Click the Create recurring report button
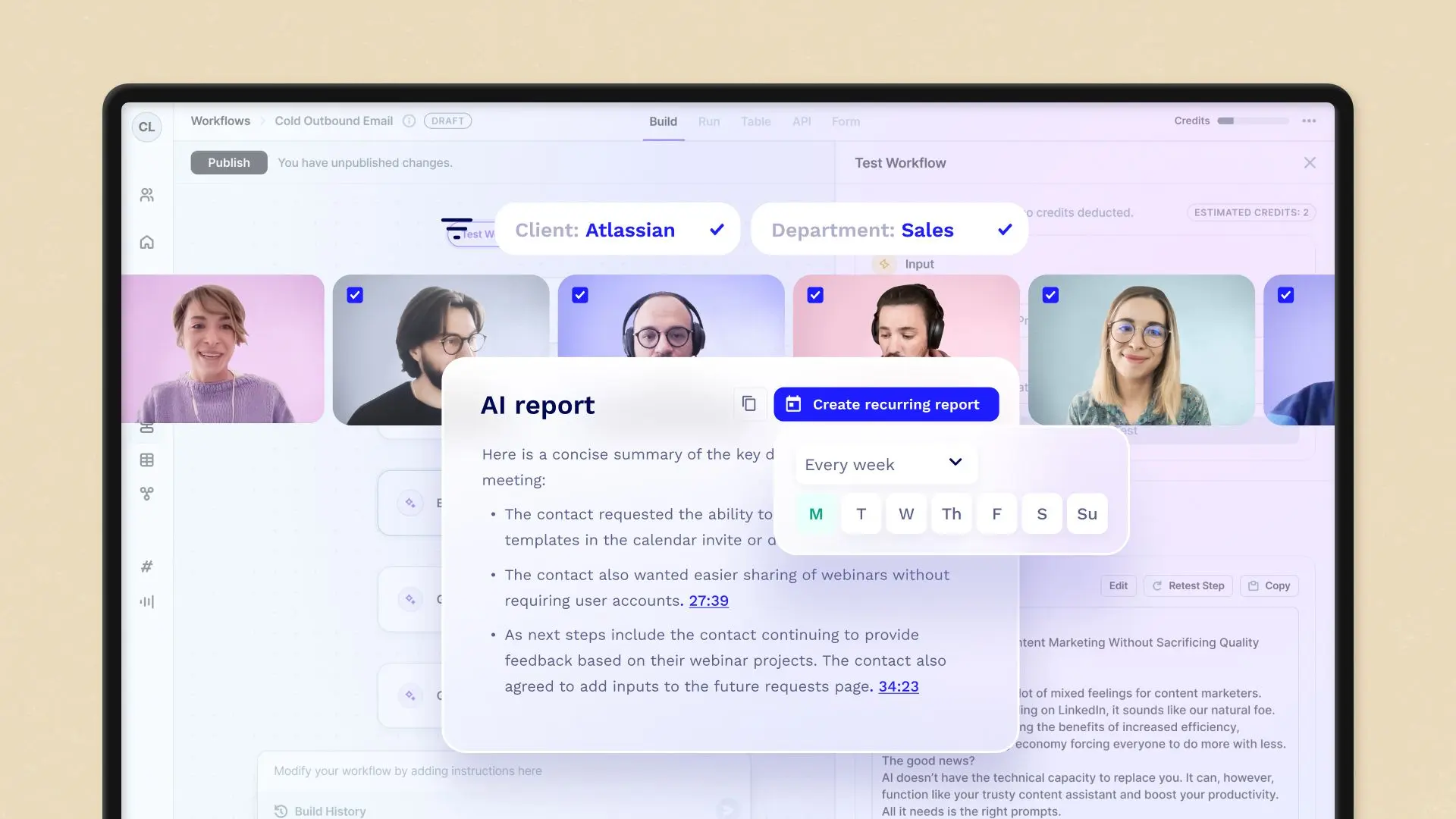Screen dimensions: 1456x819 886,404
